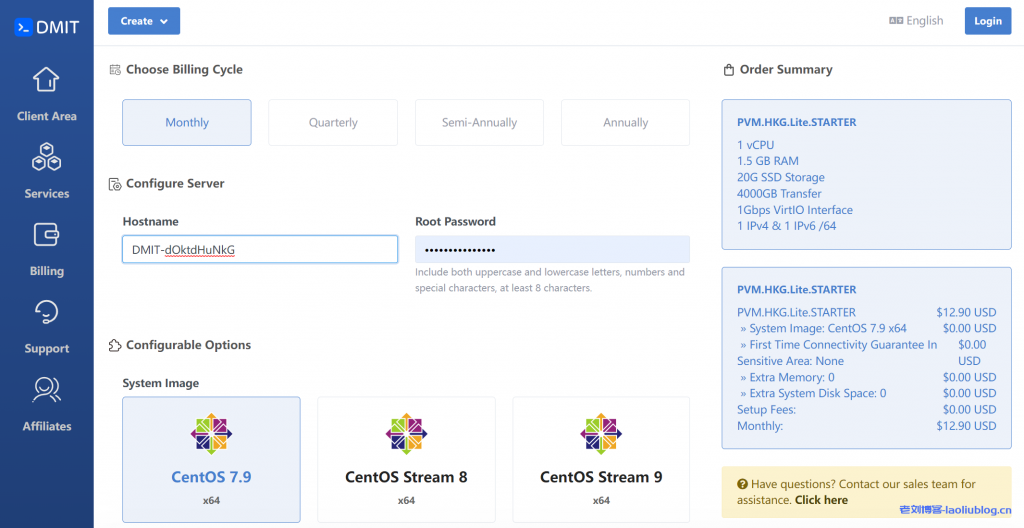
Task: Focus the Root Password field
Action: click(x=552, y=249)
